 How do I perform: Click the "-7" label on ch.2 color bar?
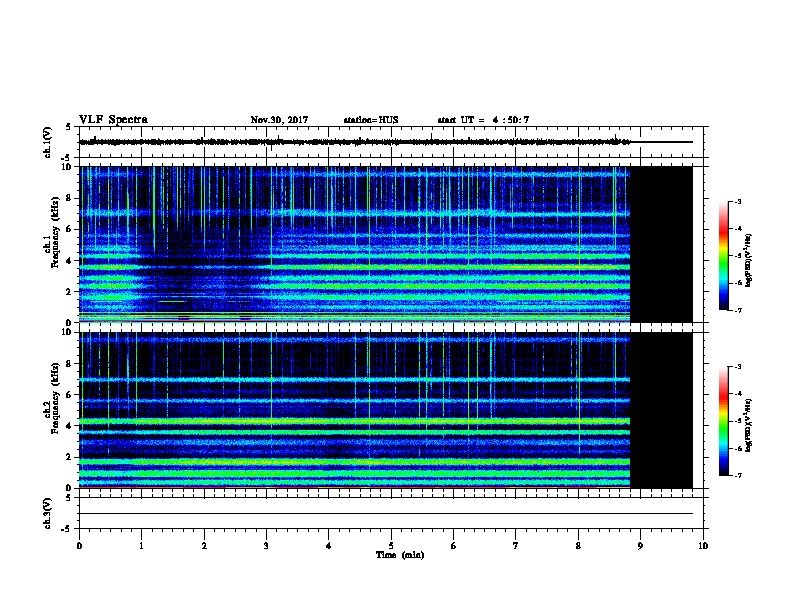coord(737,476)
